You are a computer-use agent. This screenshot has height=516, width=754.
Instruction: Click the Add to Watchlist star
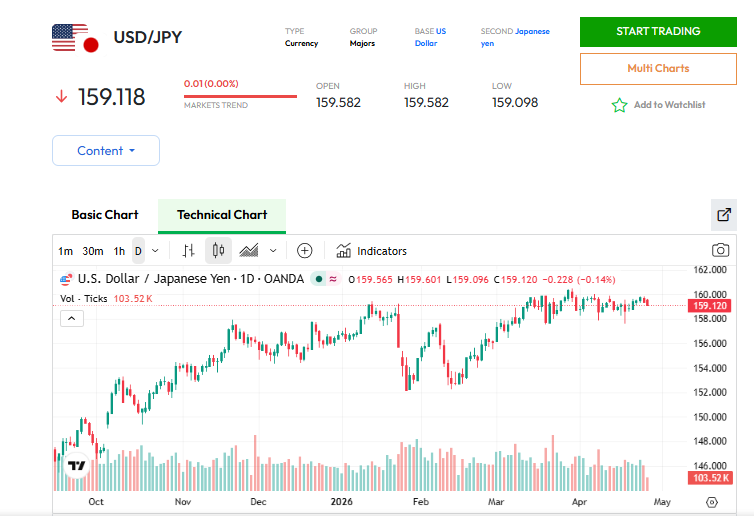(x=619, y=105)
